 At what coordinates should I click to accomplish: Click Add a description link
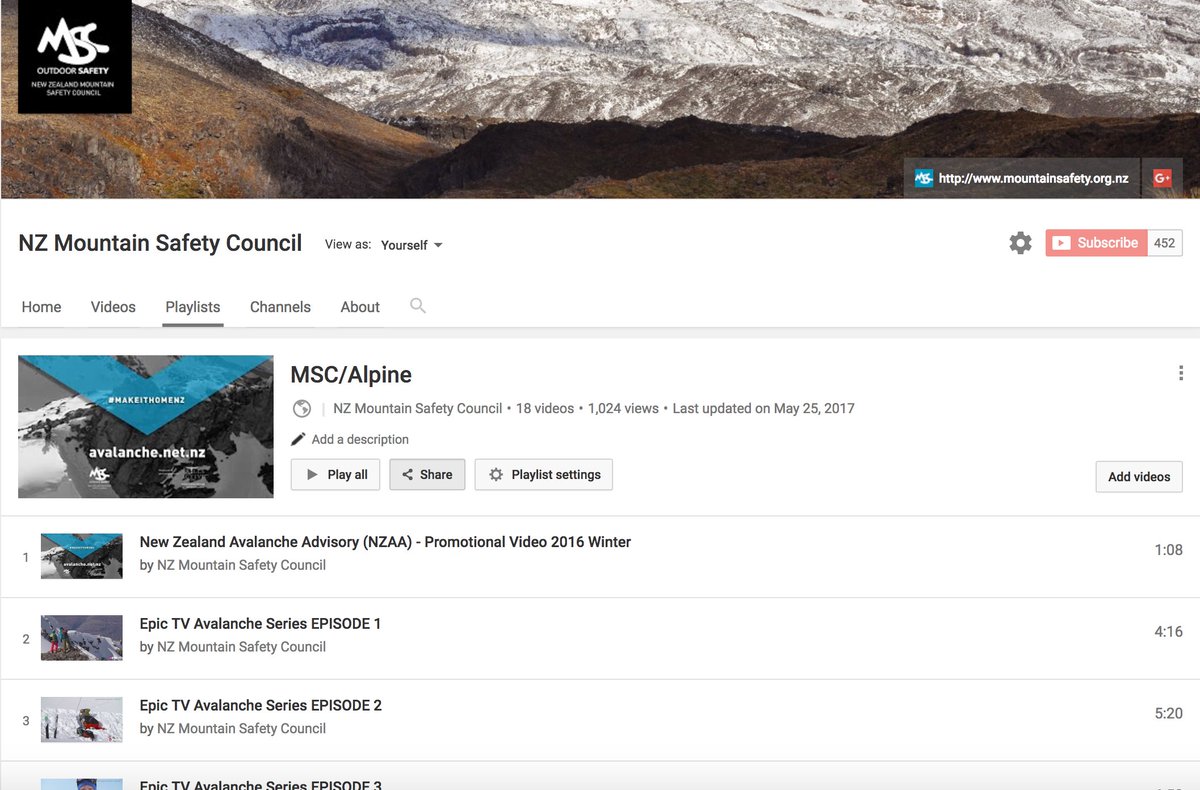coord(360,439)
